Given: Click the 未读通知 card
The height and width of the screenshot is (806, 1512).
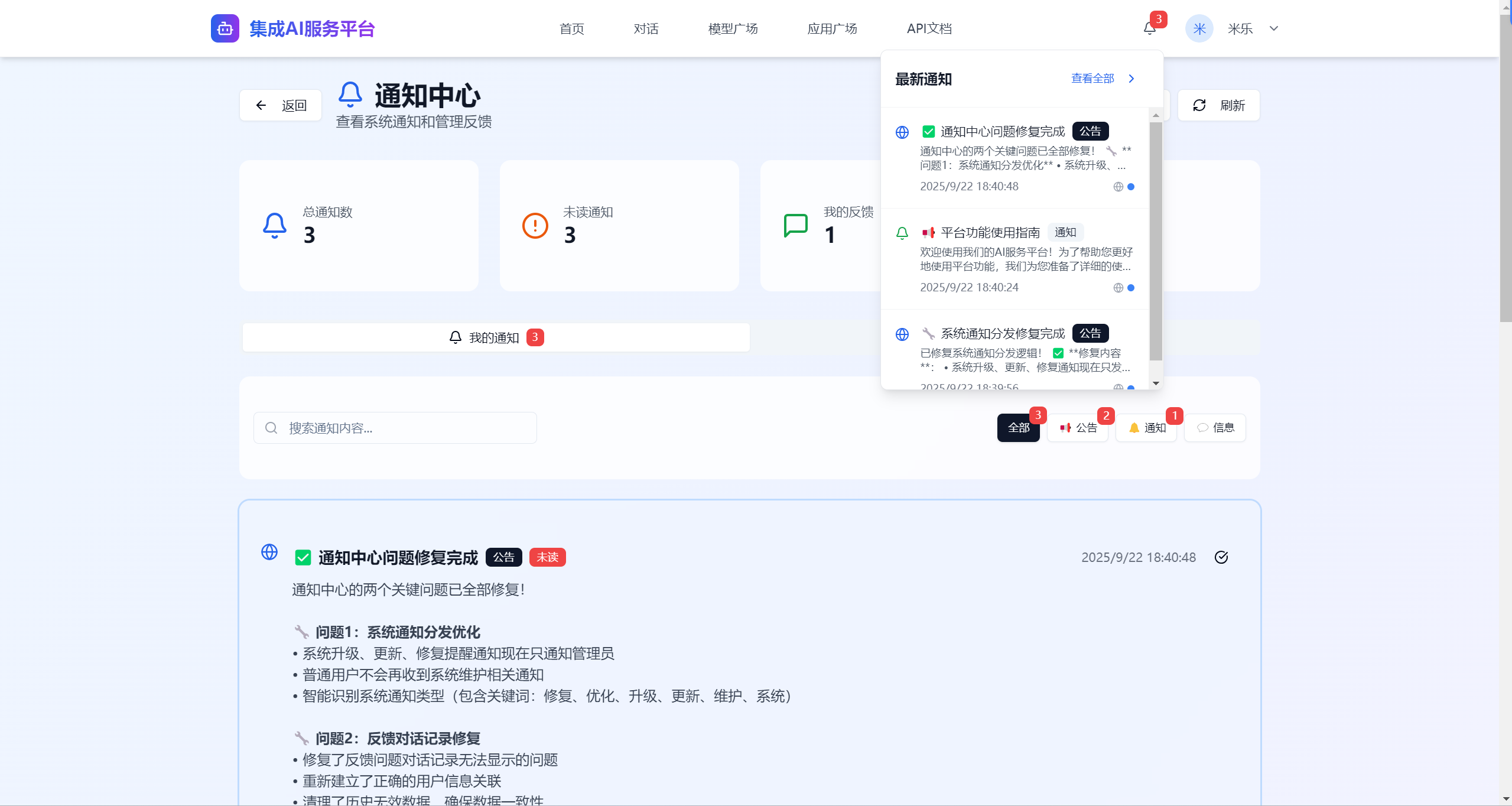Looking at the screenshot, I should tap(619, 225).
